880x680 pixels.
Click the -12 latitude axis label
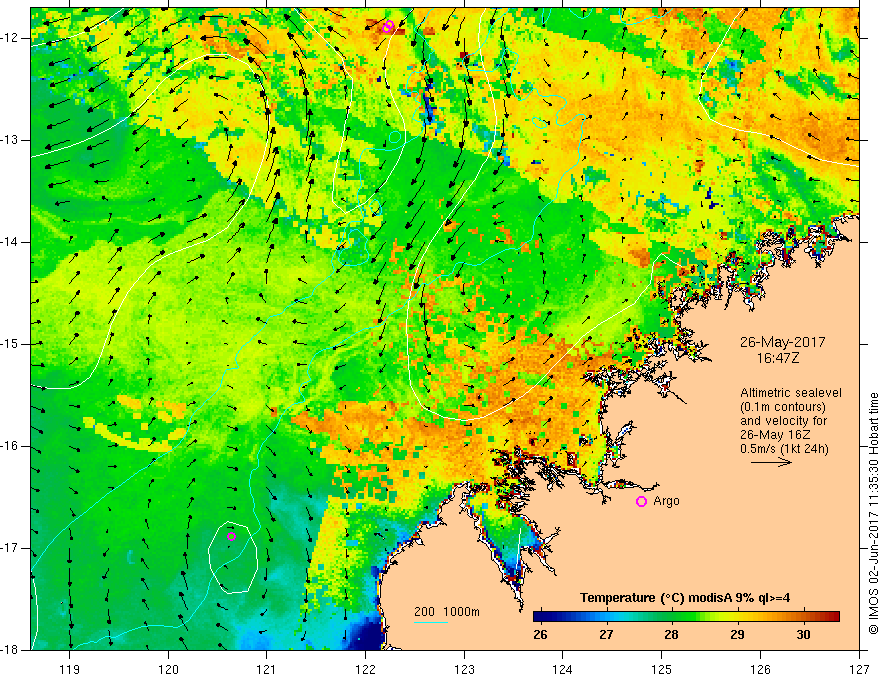(x=11, y=38)
